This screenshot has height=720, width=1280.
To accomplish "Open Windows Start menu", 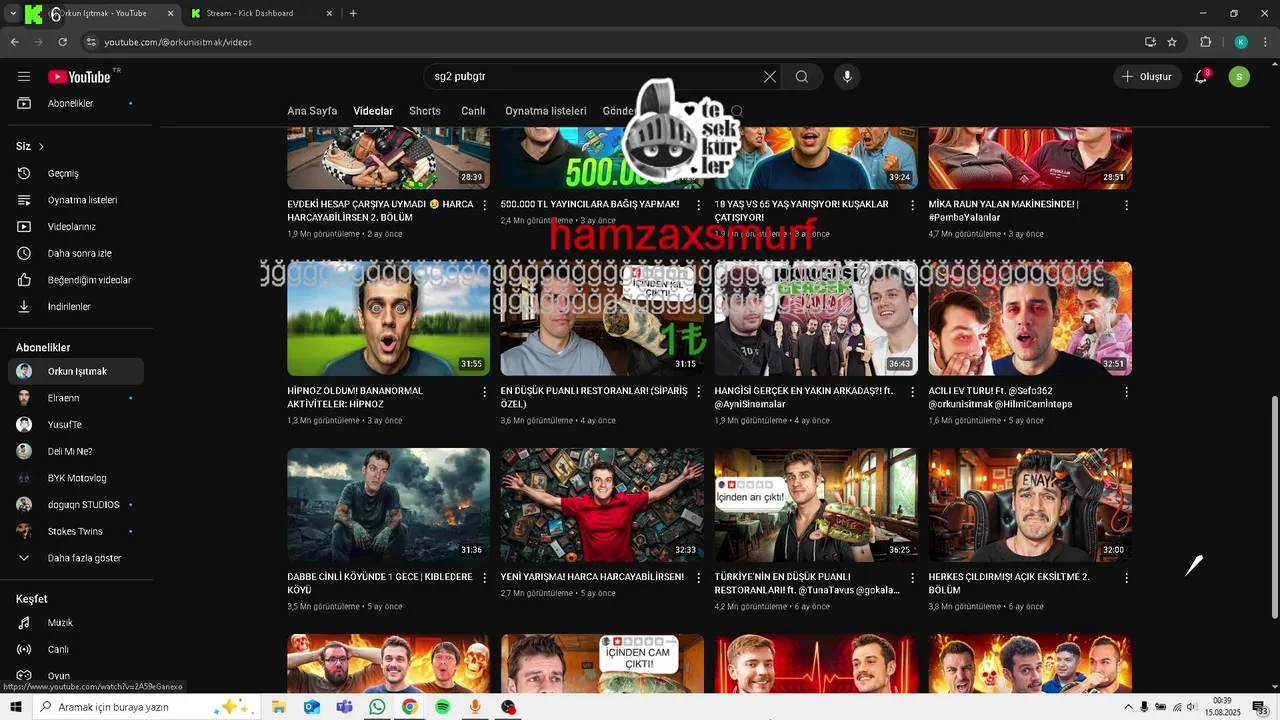I will tap(15, 707).
